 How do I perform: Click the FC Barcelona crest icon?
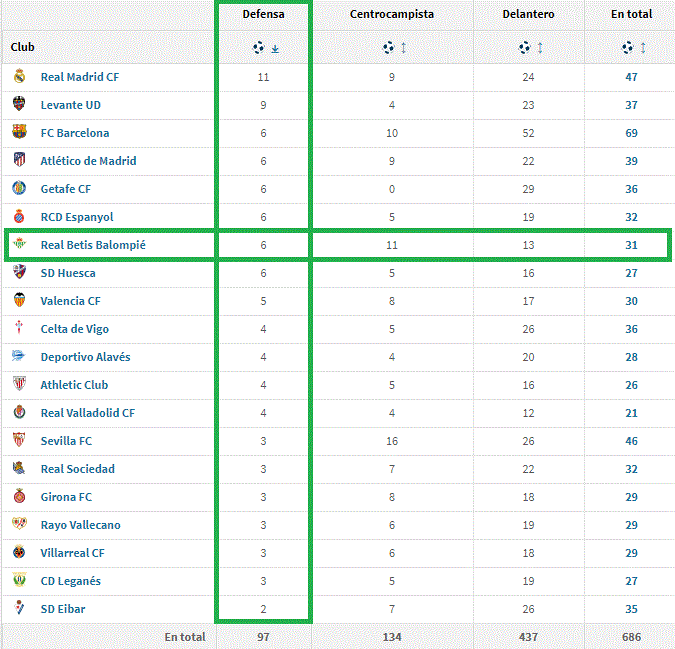tap(19, 133)
